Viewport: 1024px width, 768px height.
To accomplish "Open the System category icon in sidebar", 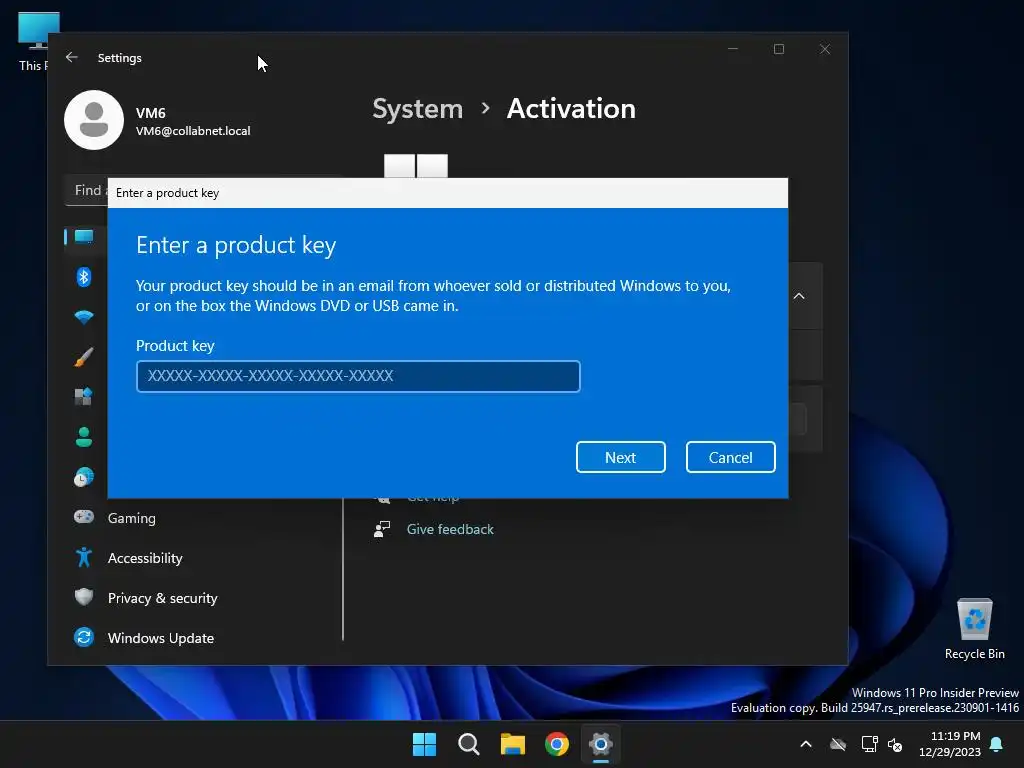I will [x=84, y=236].
